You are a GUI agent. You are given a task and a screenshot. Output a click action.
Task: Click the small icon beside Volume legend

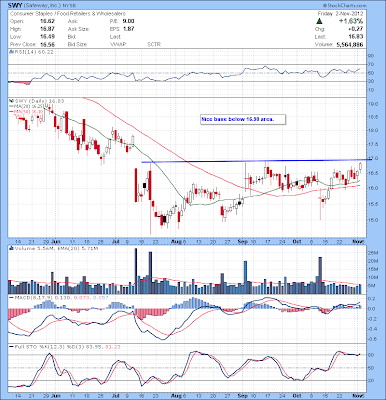tap(11, 248)
